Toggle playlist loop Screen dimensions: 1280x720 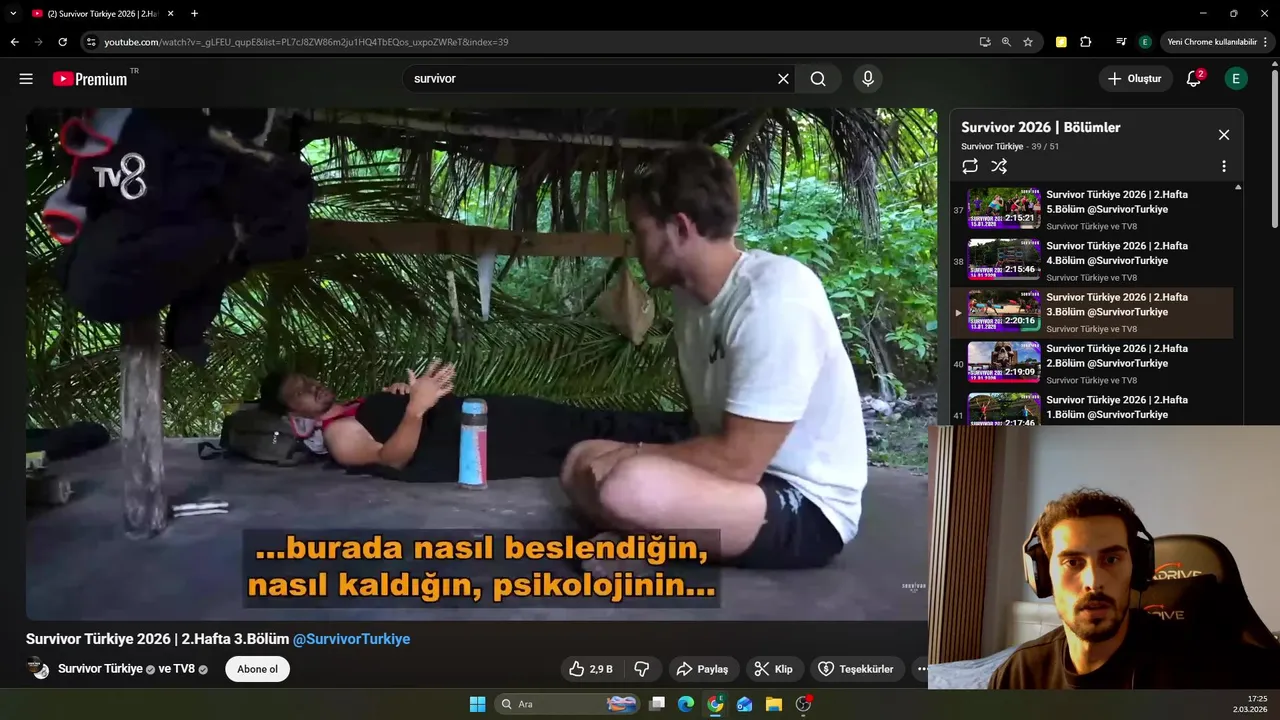970,166
